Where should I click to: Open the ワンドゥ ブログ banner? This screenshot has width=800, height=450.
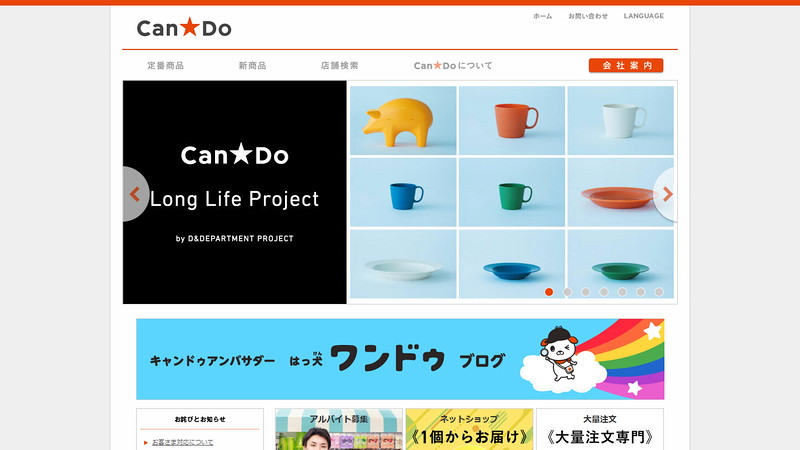[x=400, y=359]
